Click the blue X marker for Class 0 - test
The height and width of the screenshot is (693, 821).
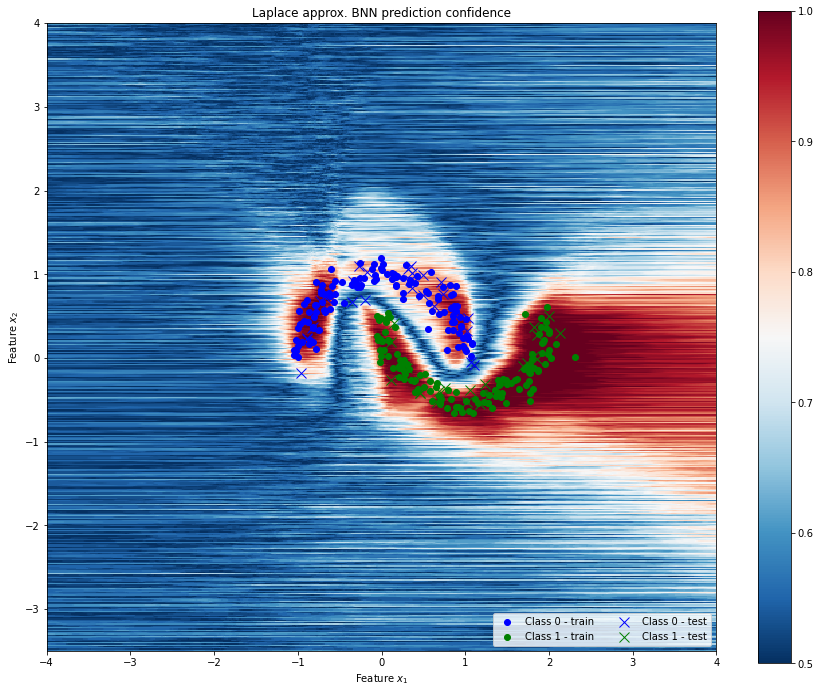point(624,622)
